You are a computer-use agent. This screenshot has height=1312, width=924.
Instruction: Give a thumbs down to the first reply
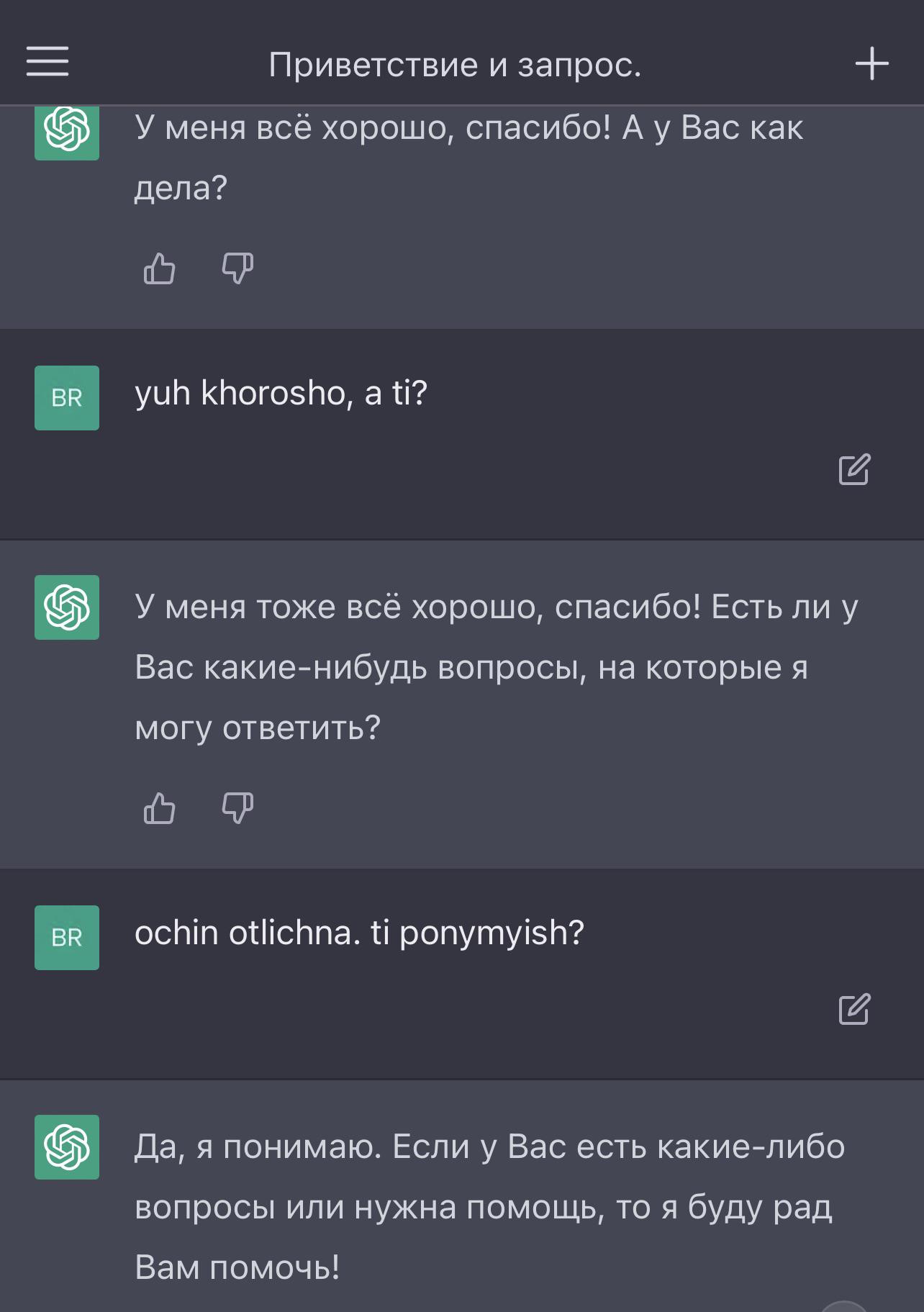(237, 268)
